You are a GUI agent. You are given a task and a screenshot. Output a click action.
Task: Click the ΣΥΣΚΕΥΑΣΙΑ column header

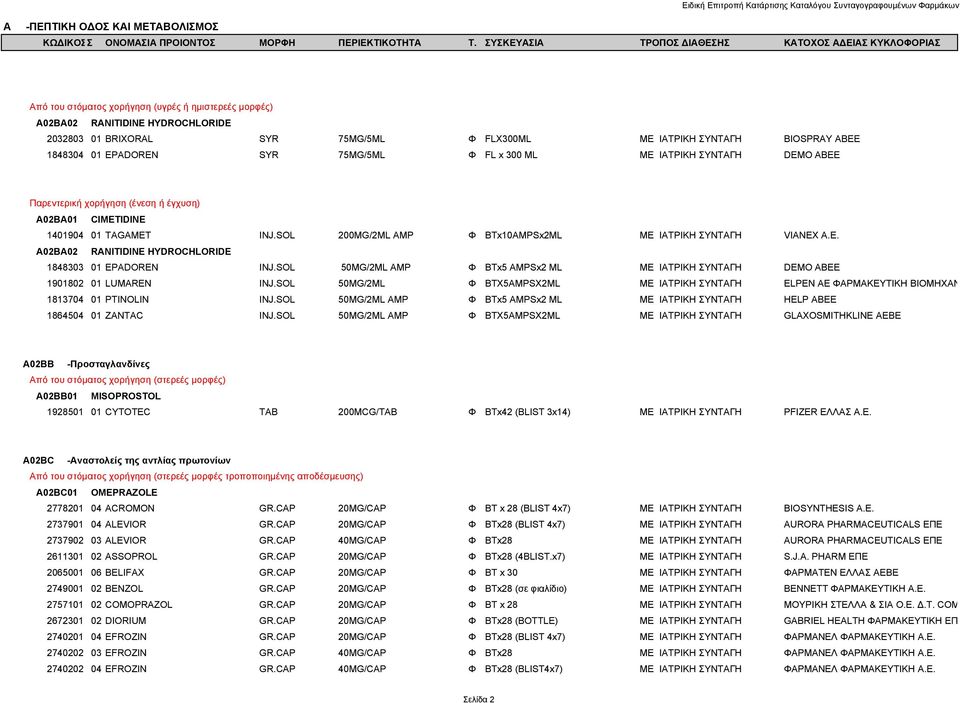514,43
